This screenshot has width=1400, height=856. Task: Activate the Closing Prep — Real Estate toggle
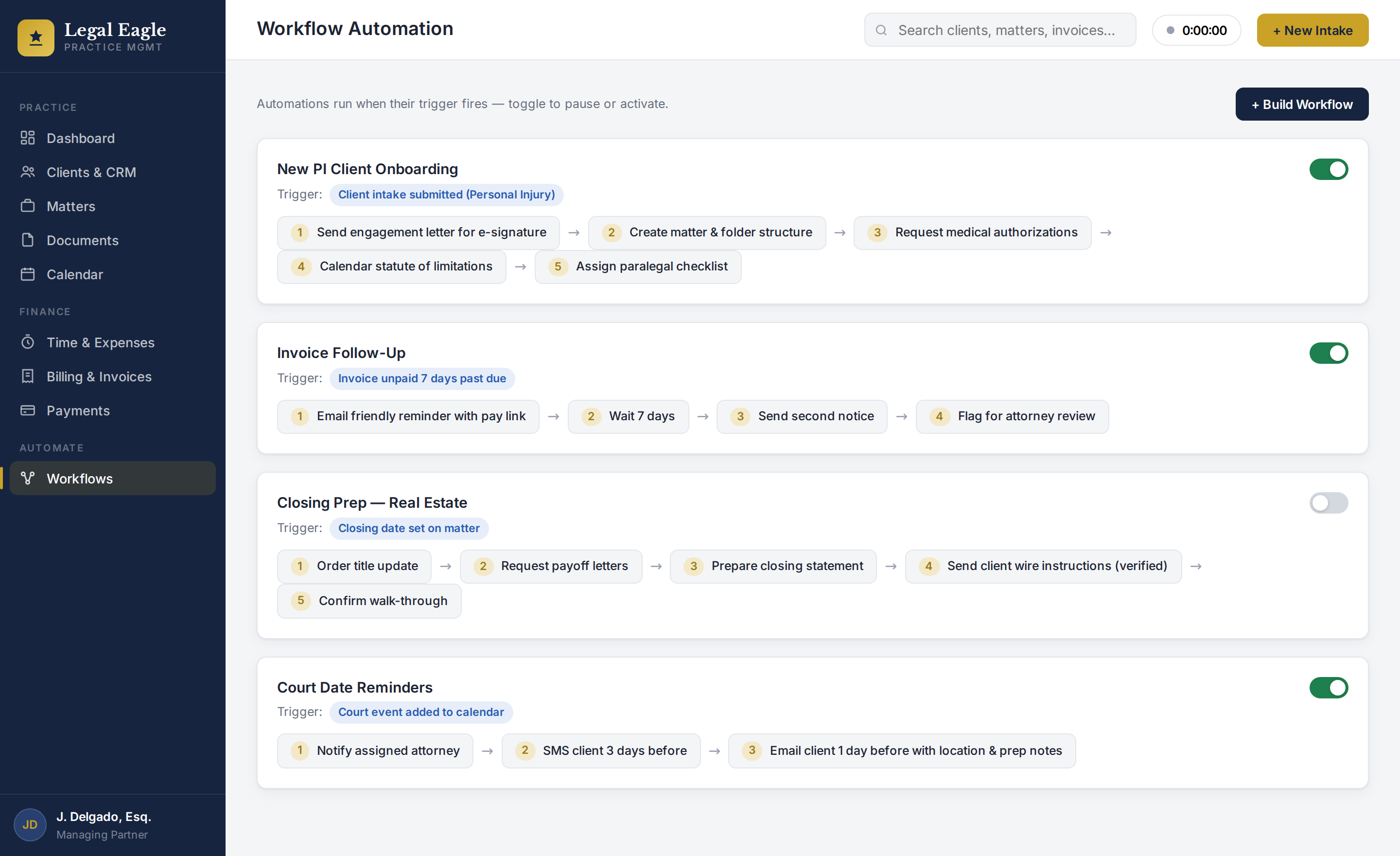click(x=1329, y=503)
